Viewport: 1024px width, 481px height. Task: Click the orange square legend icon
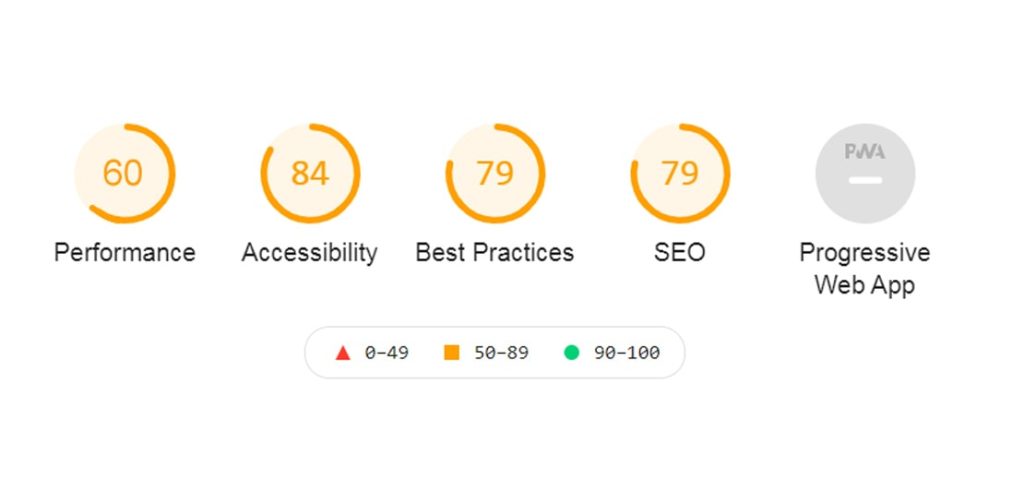point(452,353)
